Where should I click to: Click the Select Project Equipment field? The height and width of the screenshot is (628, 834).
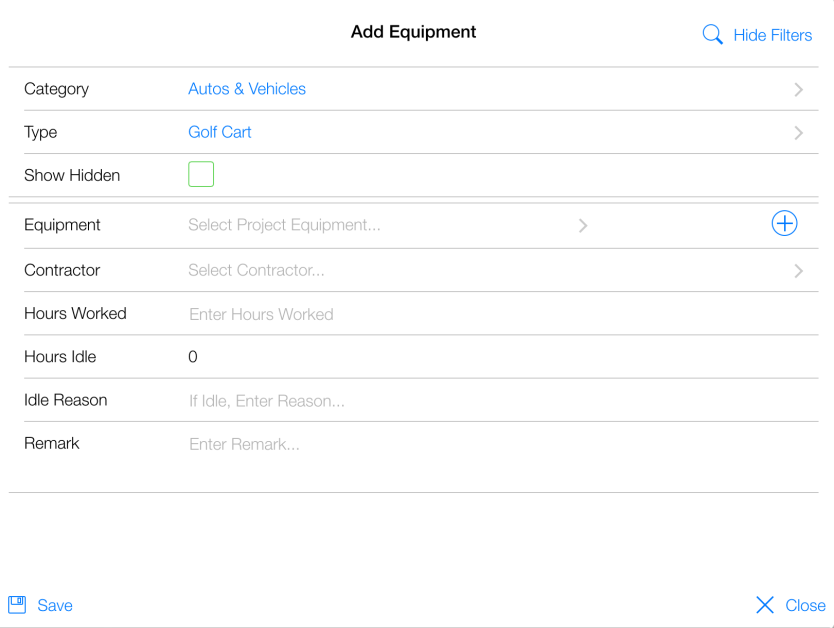(284, 225)
